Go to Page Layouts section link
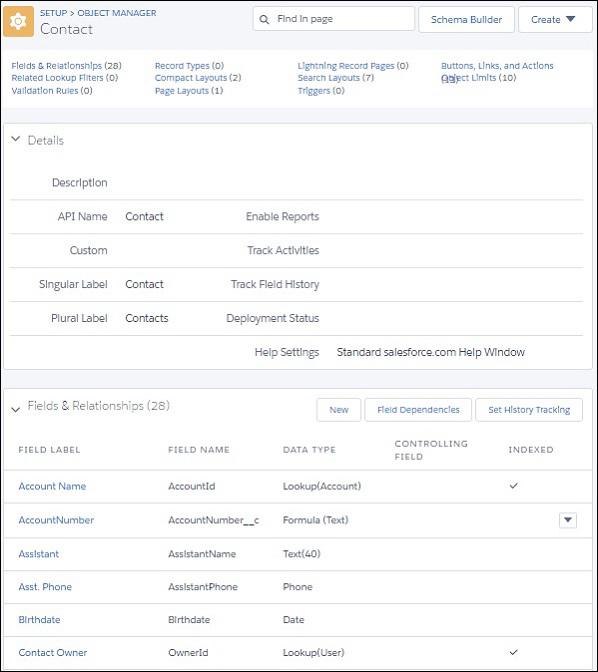The height and width of the screenshot is (672, 598). point(189,90)
